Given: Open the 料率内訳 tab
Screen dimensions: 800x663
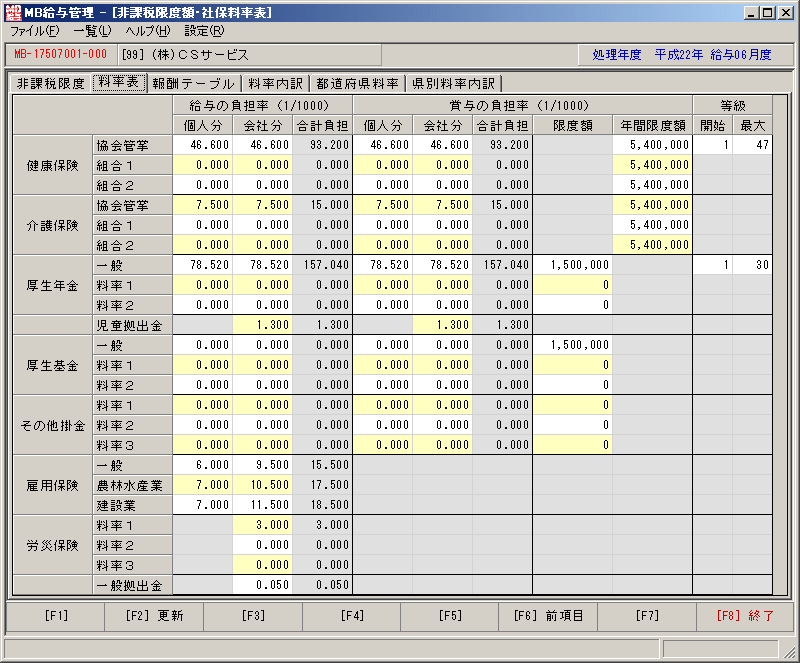Looking at the screenshot, I should [x=276, y=83].
